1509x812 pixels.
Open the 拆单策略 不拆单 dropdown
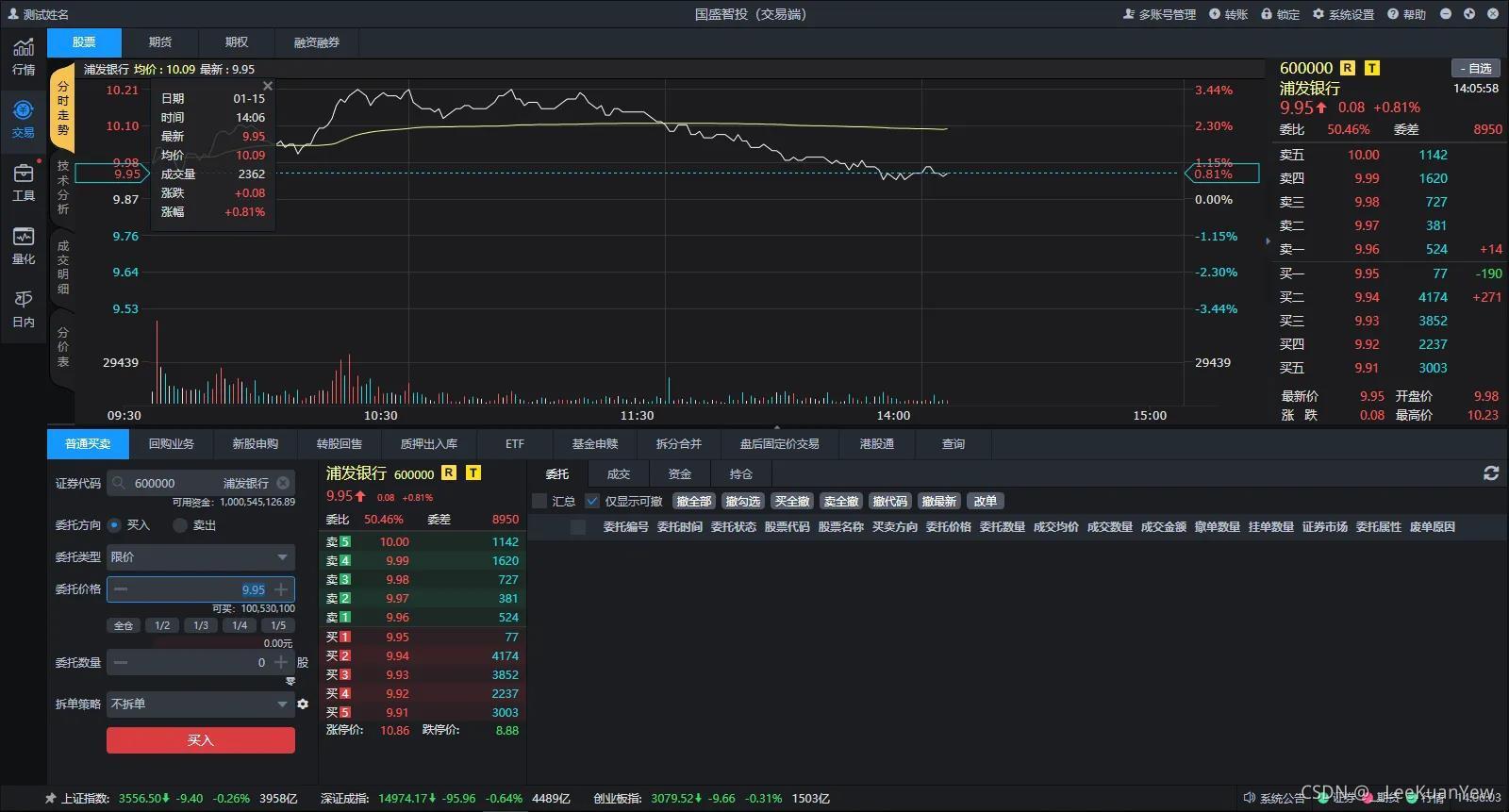click(201, 704)
